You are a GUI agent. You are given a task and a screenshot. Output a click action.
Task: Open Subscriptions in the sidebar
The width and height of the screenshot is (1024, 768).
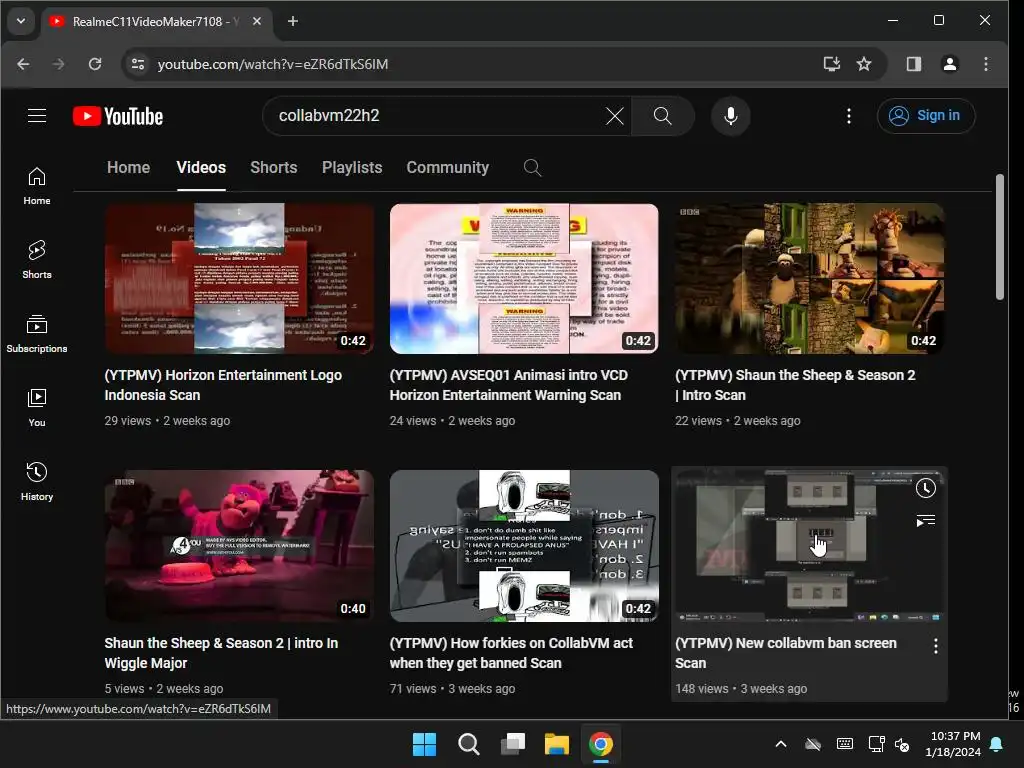[37, 334]
